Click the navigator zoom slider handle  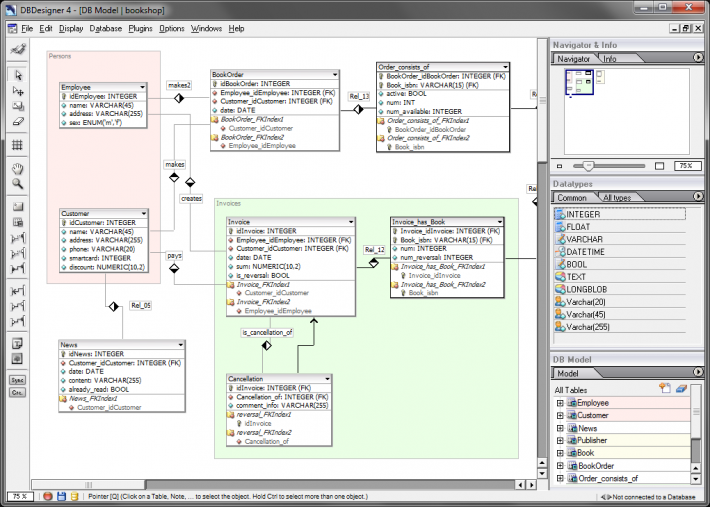tap(588, 166)
